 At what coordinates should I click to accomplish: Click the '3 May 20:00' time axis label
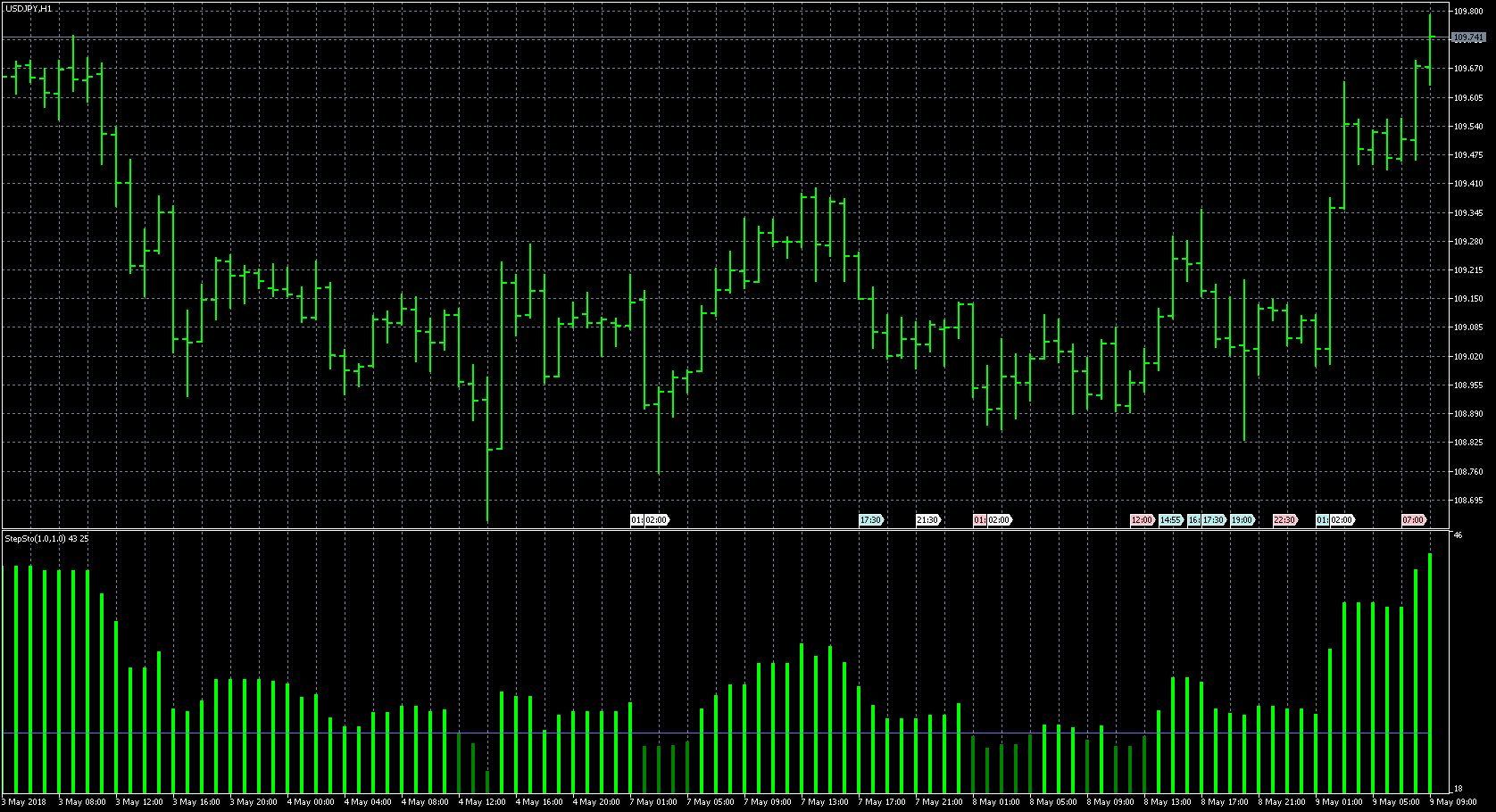pos(253,802)
